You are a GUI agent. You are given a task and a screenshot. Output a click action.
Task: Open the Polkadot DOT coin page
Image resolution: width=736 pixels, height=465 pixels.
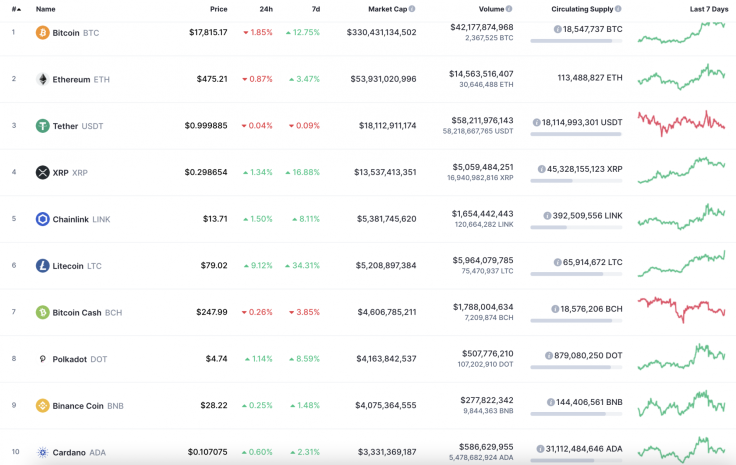(x=79, y=359)
